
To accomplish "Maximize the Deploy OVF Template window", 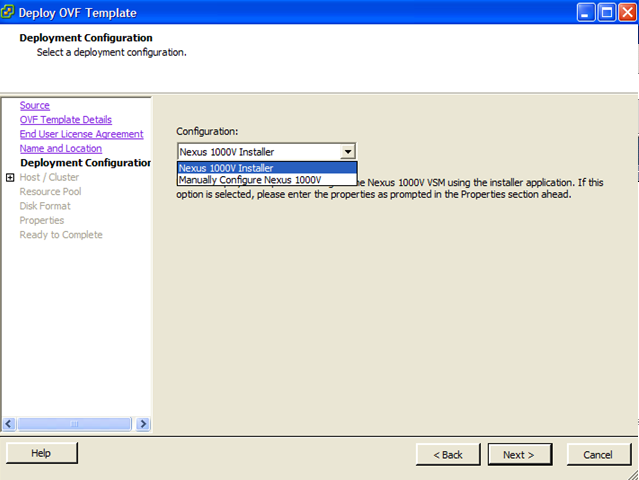I will tap(606, 13).
